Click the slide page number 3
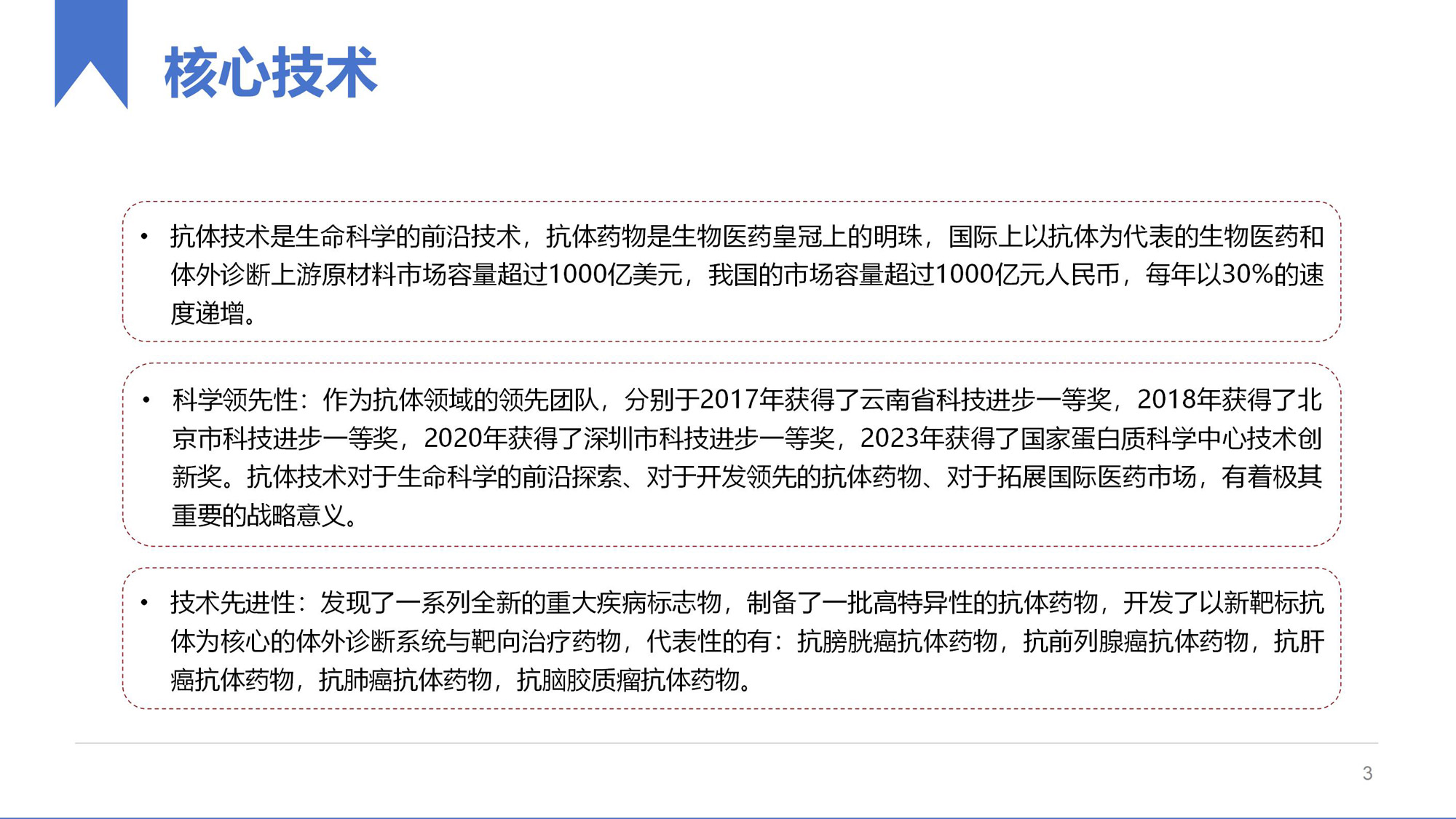The height and width of the screenshot is (819, 1456). pos(1367,773)
